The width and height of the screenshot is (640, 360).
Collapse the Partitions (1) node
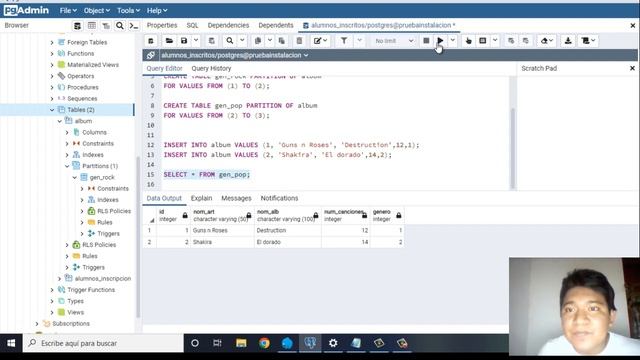click(x=67, y=166)
